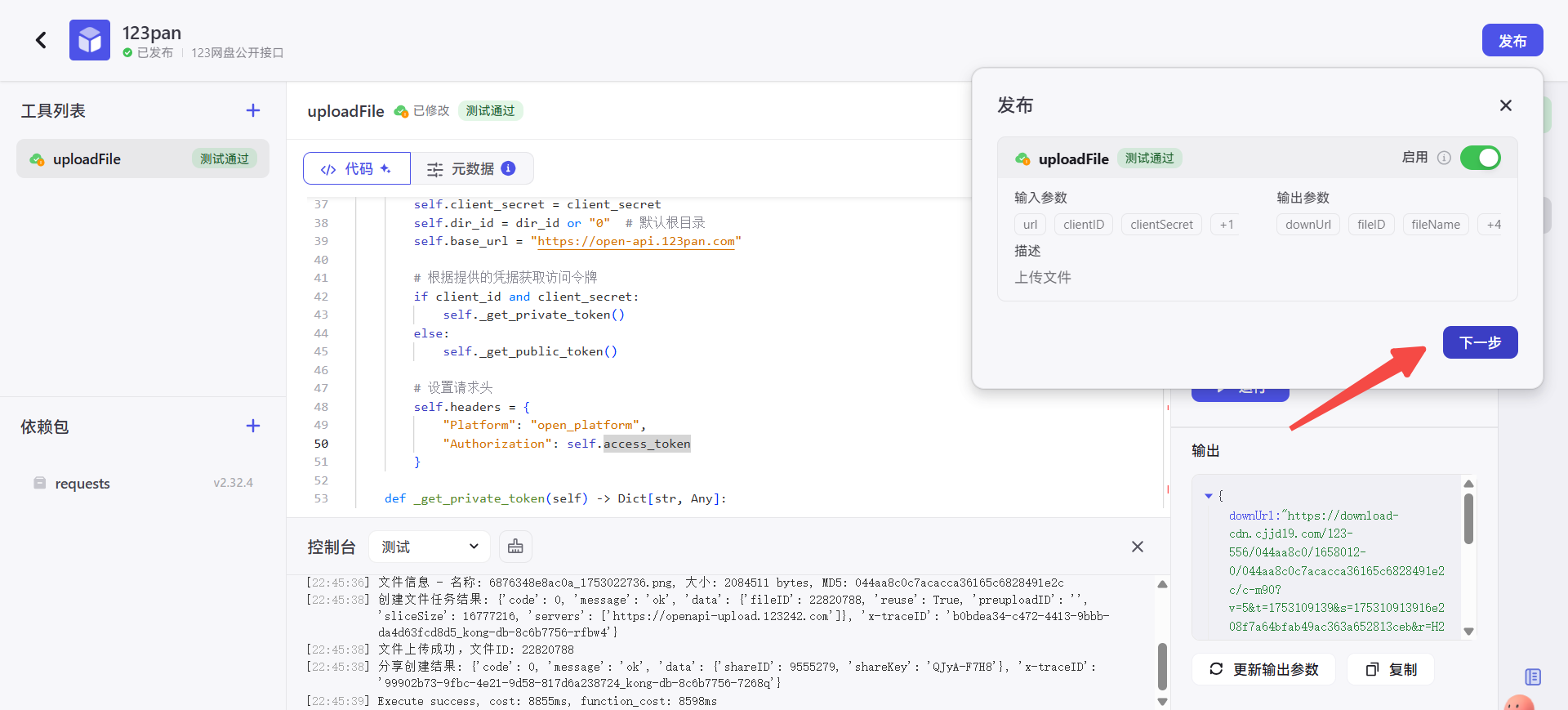Select the requests dependency package
The width and height of the screenshot is (1568, 710).
pyautogui.click(x=143, y=483)
